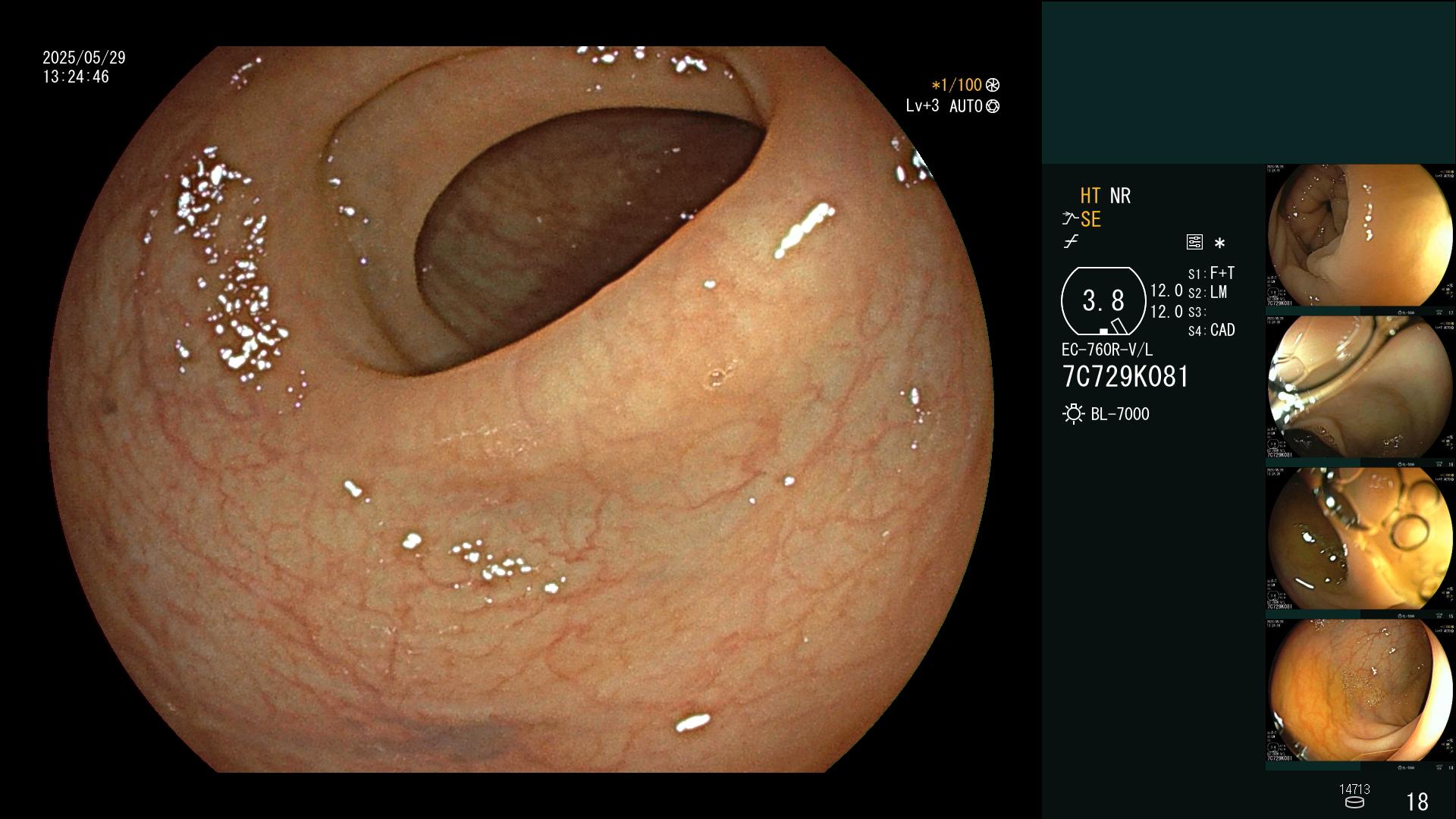Screen dimensions: 1456x819
Task: Click the scope tip diagram showing 3.8
Action: (1103, 301)
